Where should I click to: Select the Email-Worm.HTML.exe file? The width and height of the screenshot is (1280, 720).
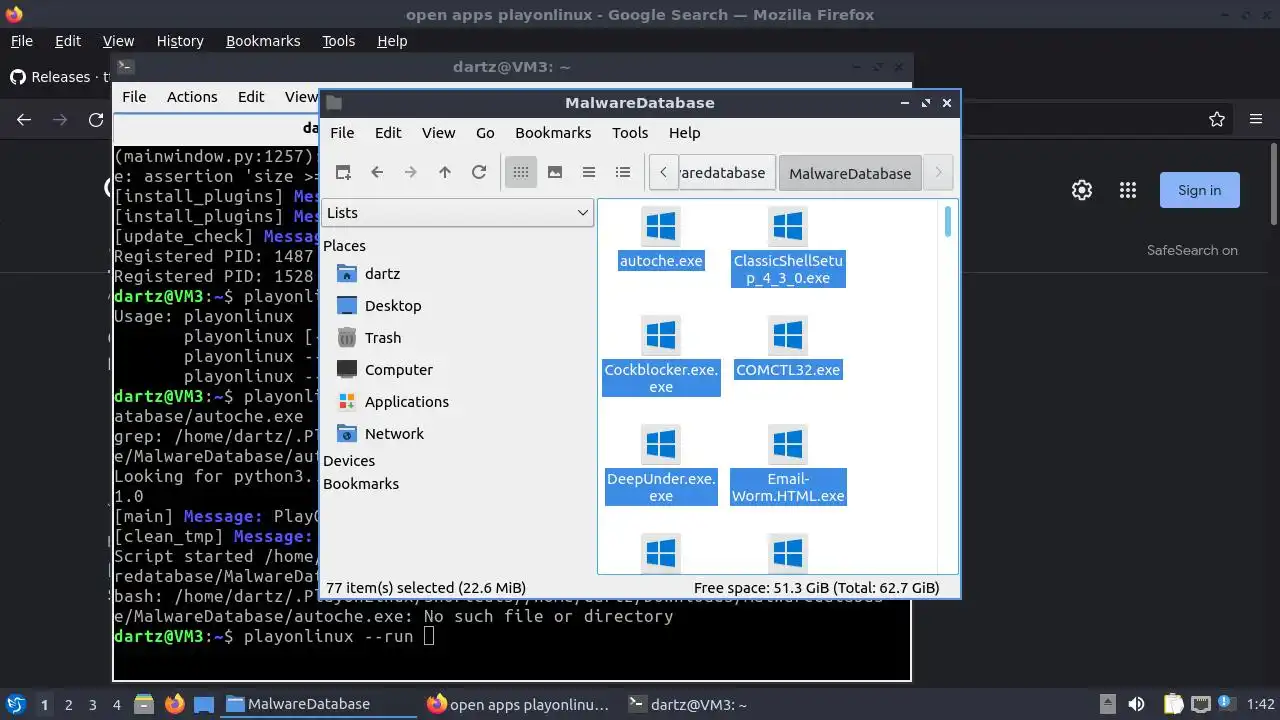pyautogui.click(x=788, y=465)
